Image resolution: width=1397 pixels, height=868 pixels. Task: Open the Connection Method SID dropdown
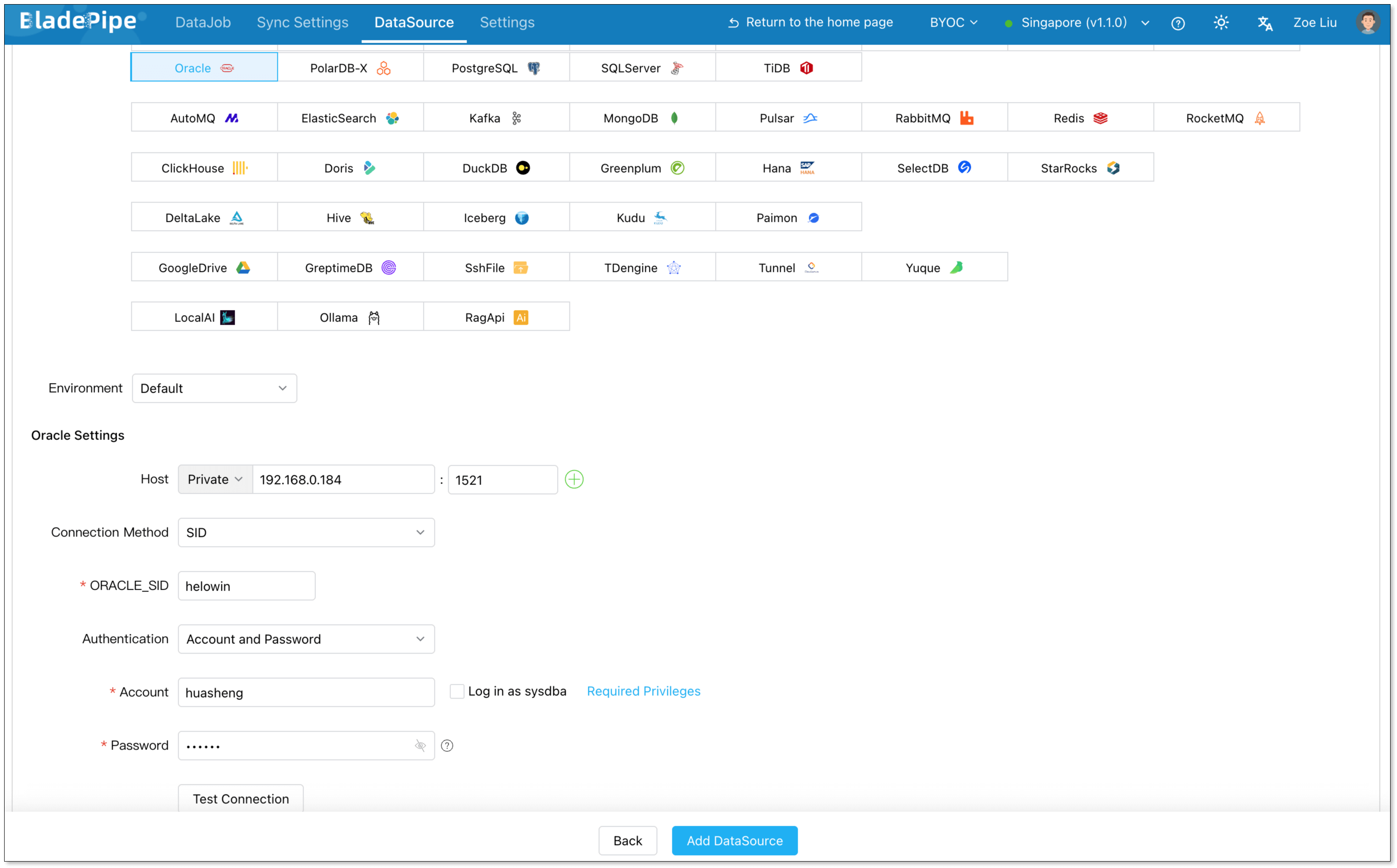click(x=306, y=532)
